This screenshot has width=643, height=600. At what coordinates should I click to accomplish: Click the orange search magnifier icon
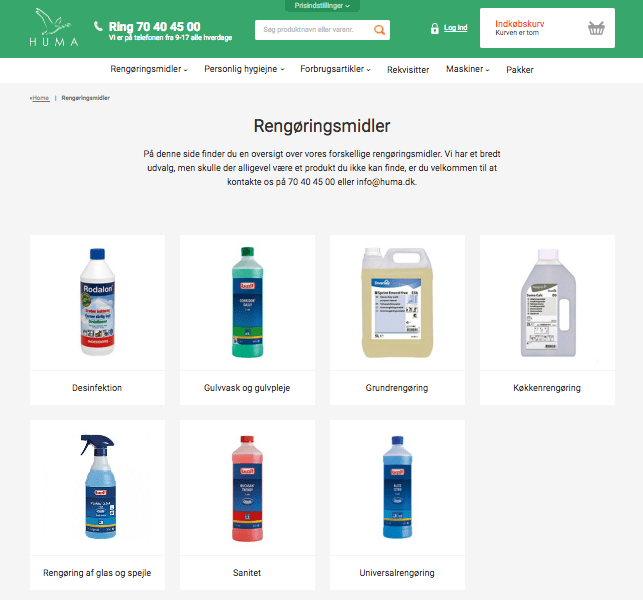click(x=379, y=30)
